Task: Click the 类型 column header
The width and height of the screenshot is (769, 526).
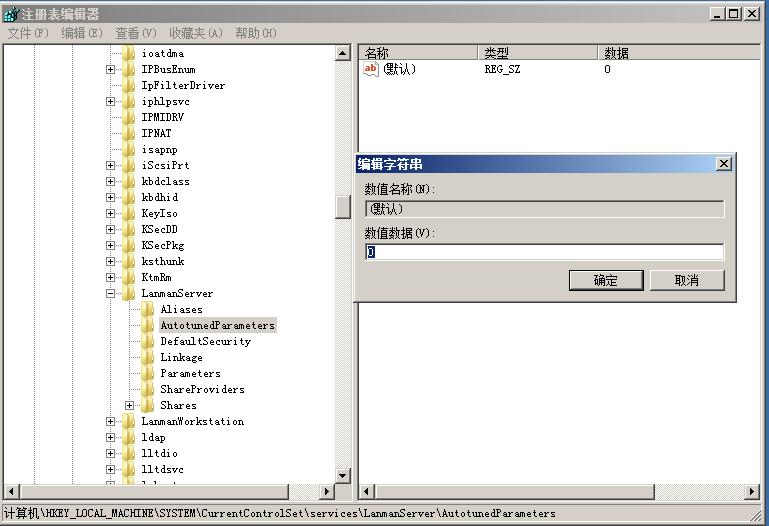Action: point(538,52)
